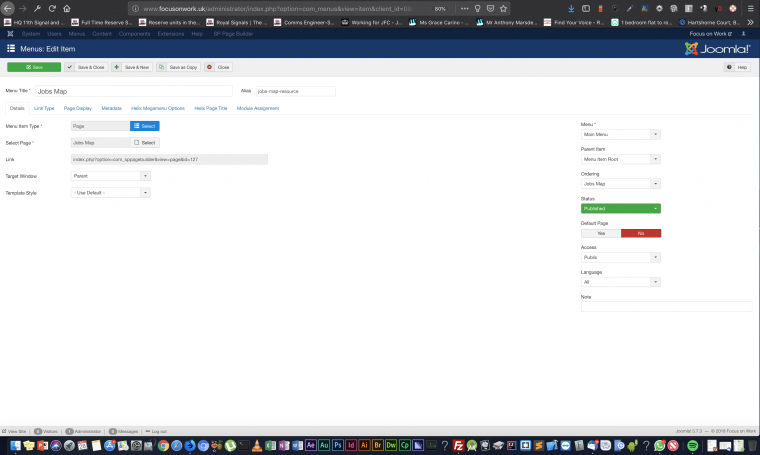
Task: Click the green Save button
Action: 34,67
